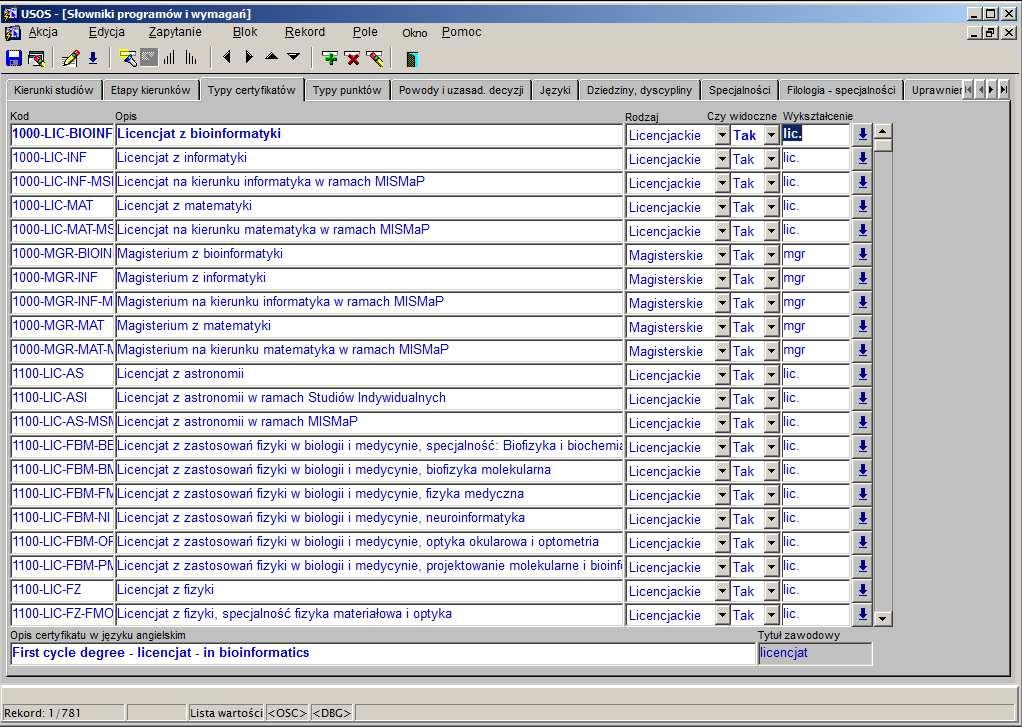The image size is (1022, 727).
Task: Click the ascending bars sort icon
Action: [x=169, y=58]
